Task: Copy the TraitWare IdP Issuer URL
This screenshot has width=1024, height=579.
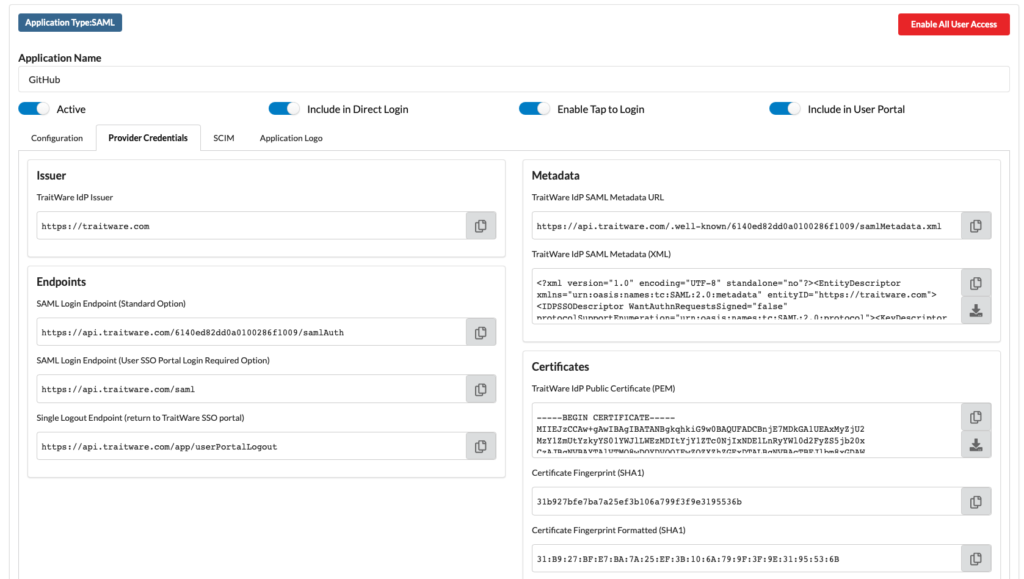Action: click(x=481, y=226)
